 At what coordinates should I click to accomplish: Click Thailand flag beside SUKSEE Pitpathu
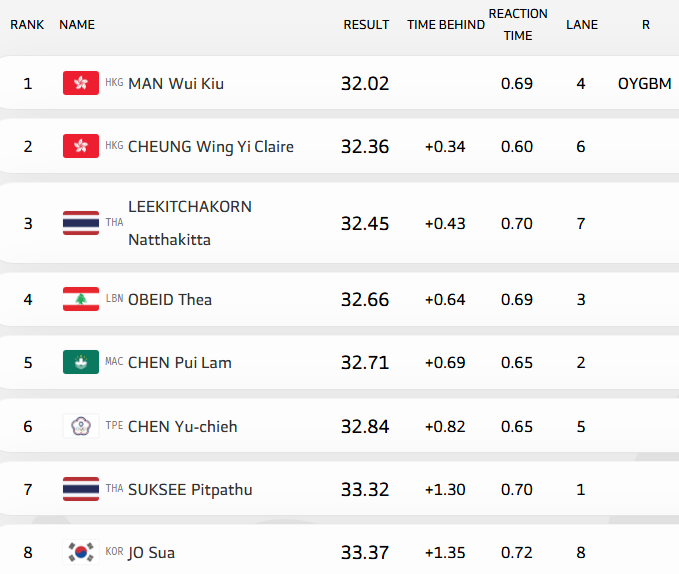(80, 489)
